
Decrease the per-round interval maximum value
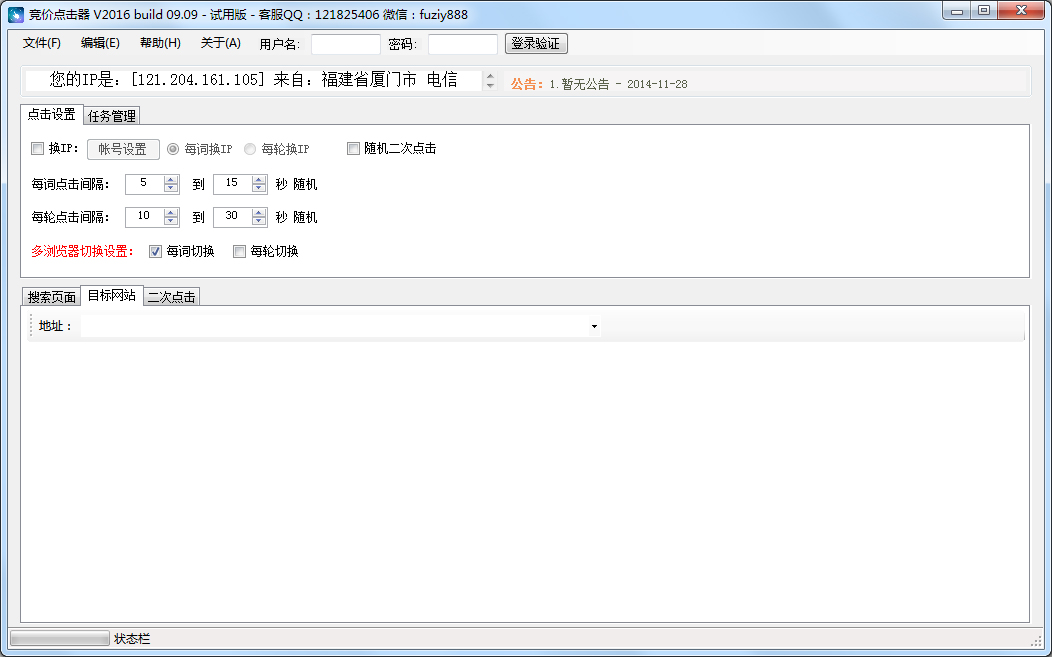[260, 222]
